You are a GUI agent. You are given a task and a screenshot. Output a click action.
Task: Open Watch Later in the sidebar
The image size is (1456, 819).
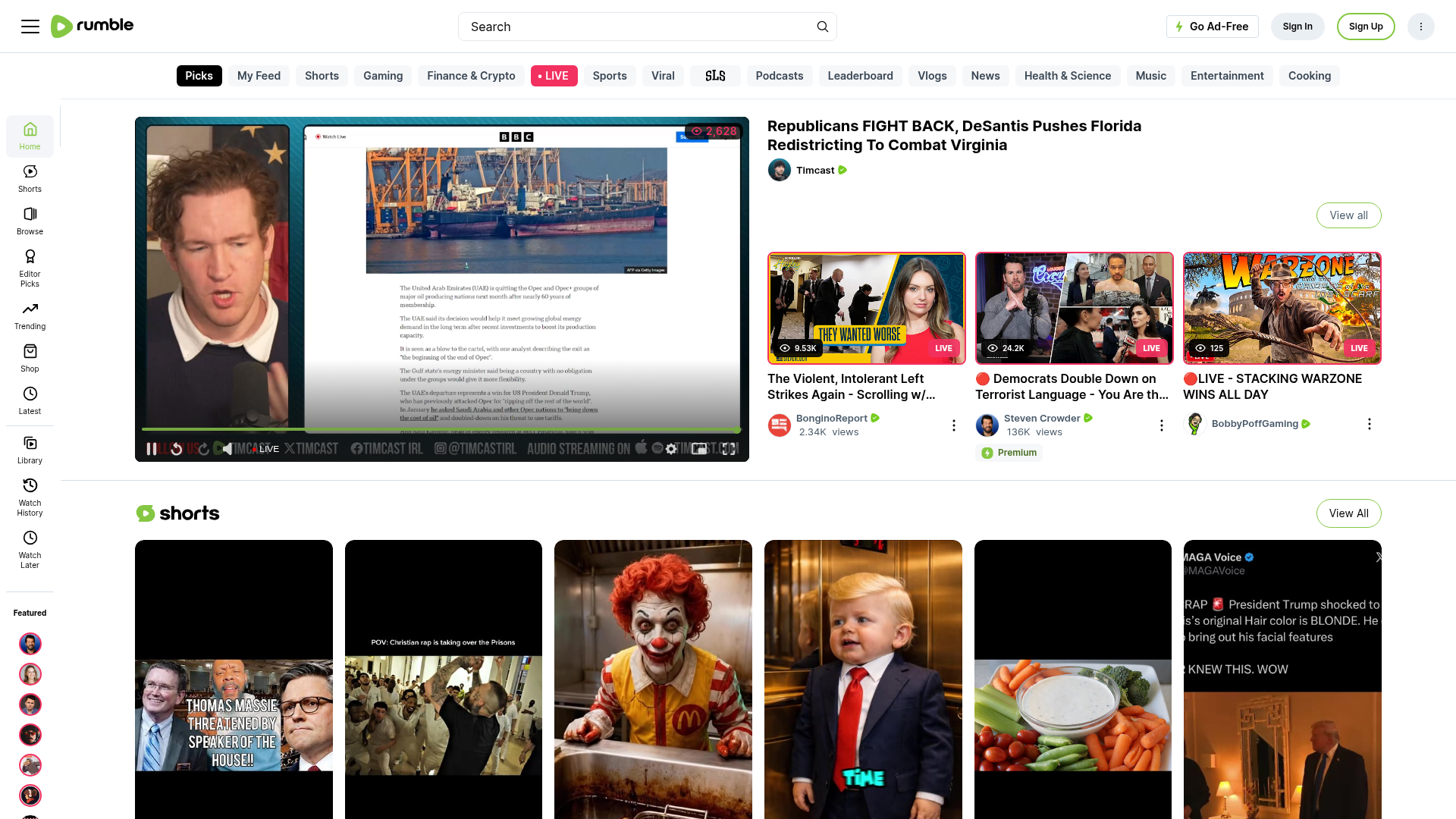click(x=30, y=550)
